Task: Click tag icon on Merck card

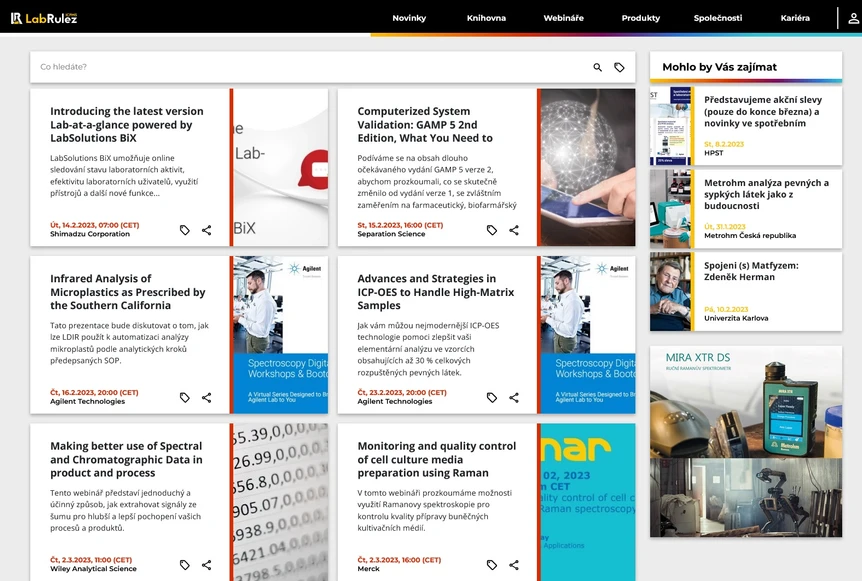Action: click(492, 565)
